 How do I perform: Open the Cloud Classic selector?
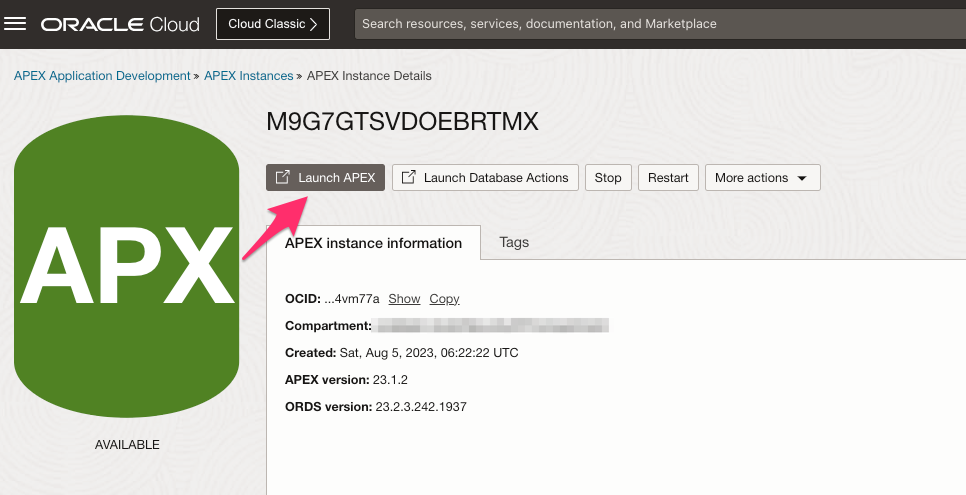click(272, 24)
